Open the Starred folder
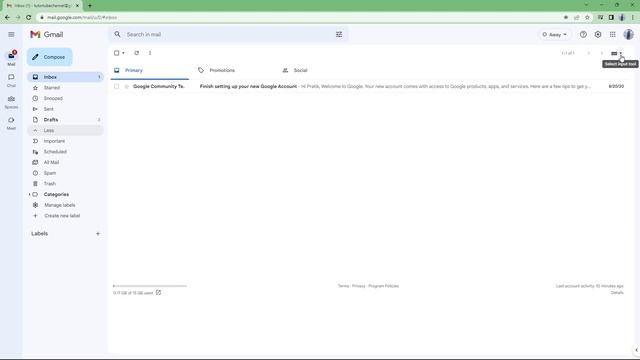The height and width of the screenshot is (360, 640). (65, 88)
